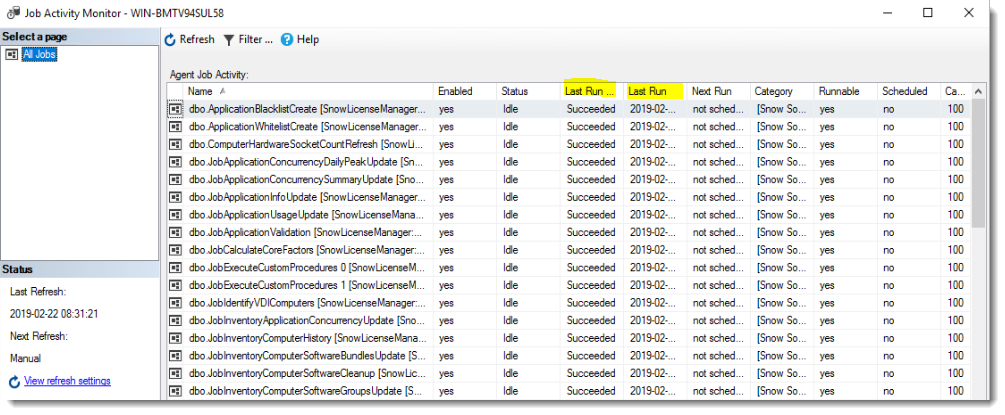The image size is (1005, 415).
Task: Select the All Jobs page
Action: (39, 55)
